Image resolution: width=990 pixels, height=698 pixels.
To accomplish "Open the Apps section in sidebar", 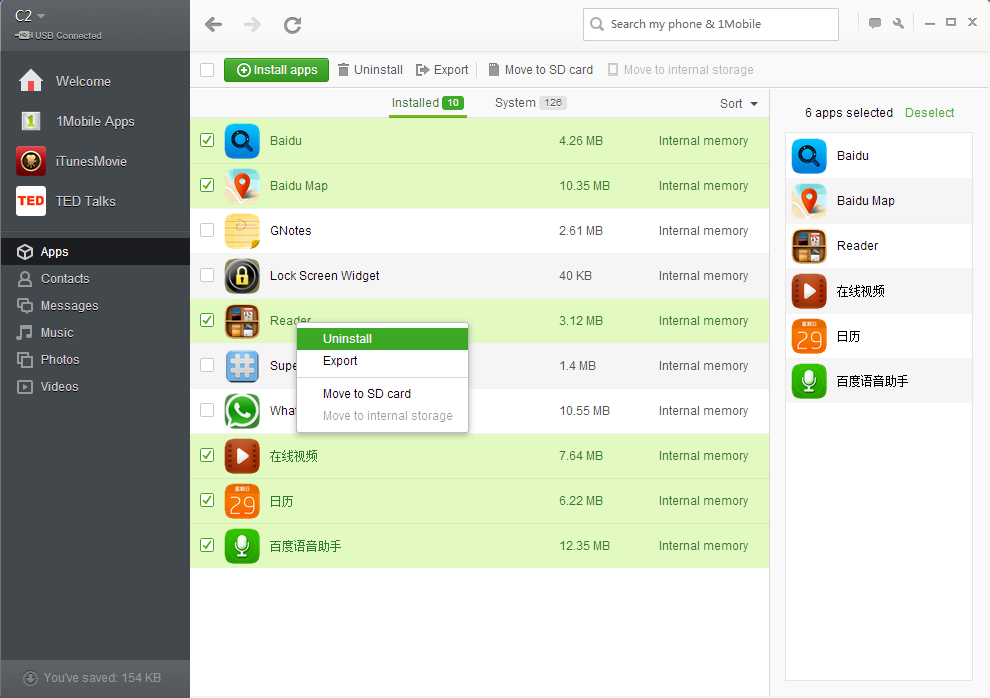I will click(95, 252).
